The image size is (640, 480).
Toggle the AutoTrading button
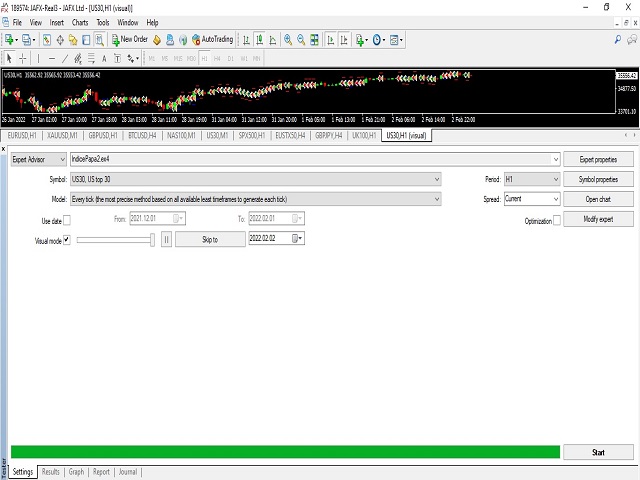(x=213, y=40)
